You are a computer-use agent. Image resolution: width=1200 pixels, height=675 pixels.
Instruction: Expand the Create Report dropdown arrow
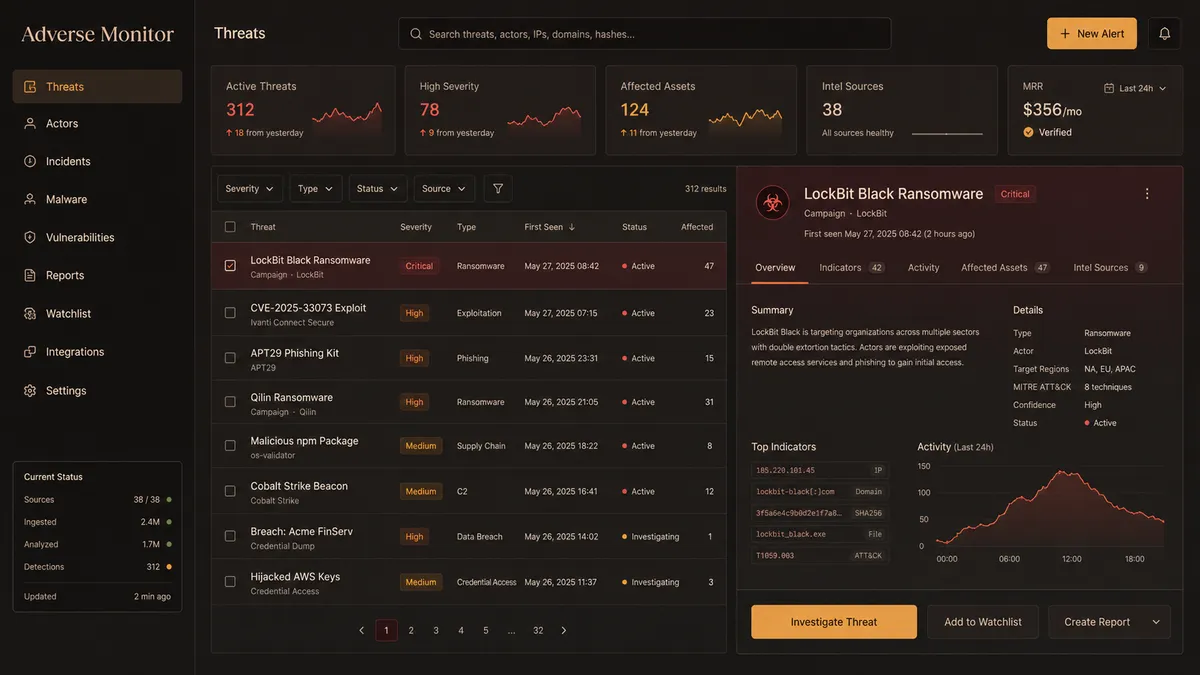pos(1156,622)
